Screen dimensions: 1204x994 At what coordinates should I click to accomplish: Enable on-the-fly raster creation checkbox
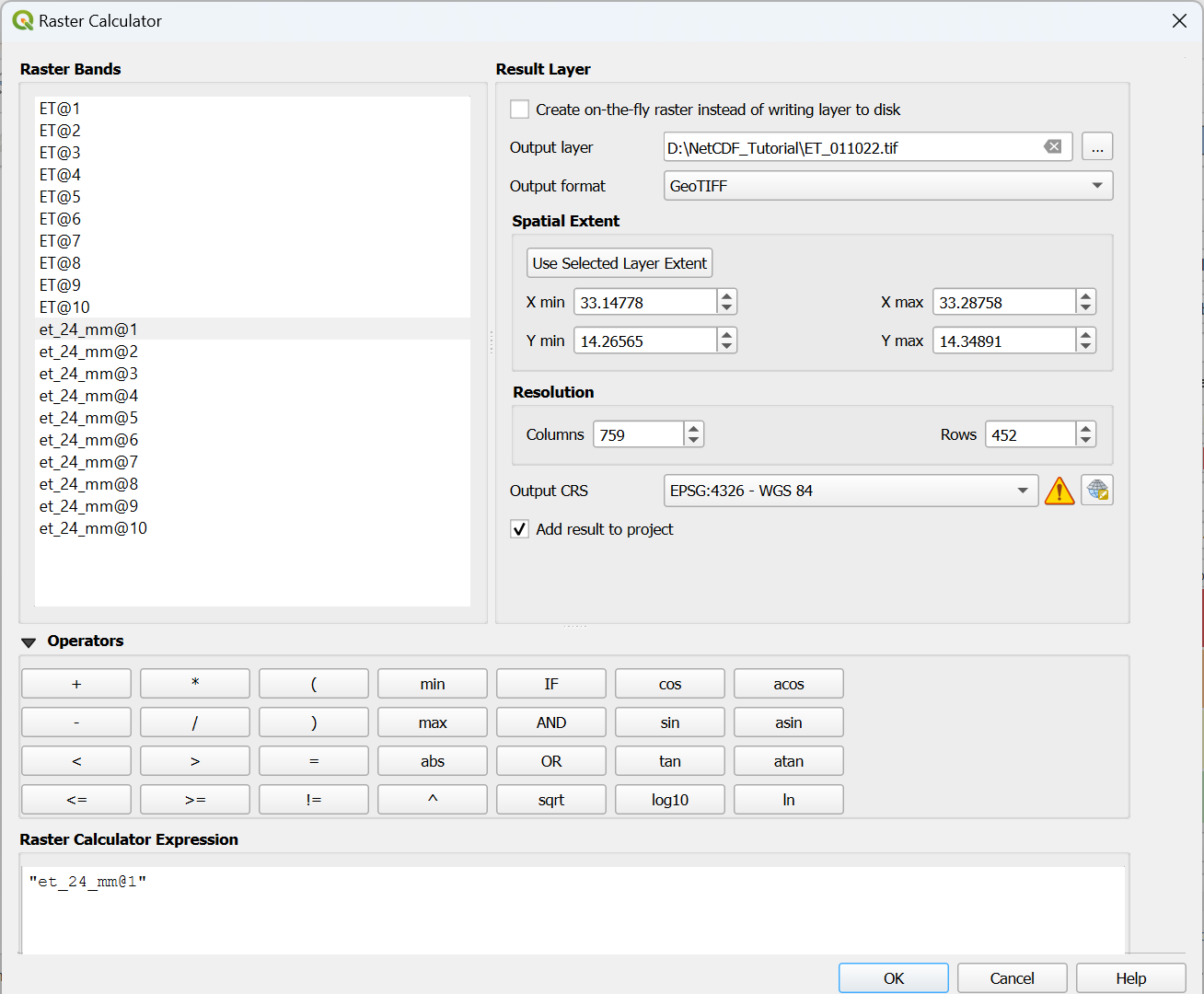(520, 110)
